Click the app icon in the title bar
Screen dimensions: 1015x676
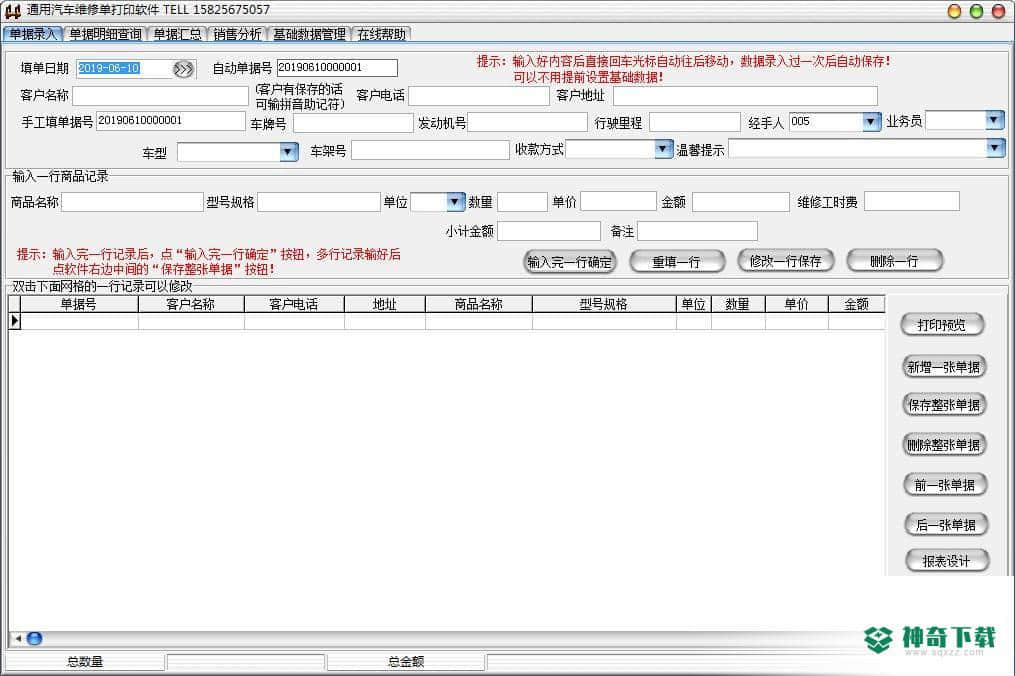pyautogui.click(x=12, y=10)
